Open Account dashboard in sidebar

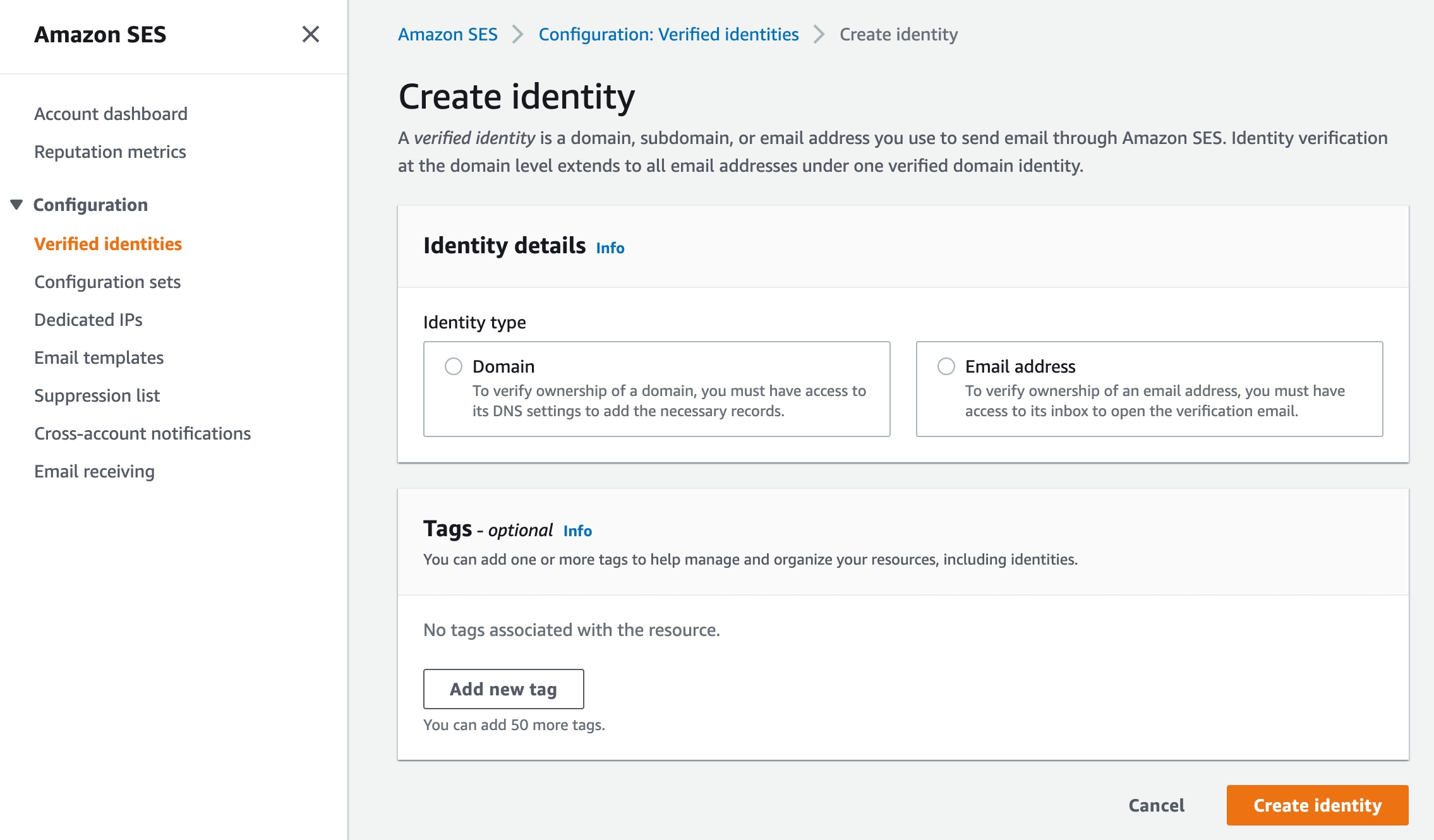click(x=111, y=114)
